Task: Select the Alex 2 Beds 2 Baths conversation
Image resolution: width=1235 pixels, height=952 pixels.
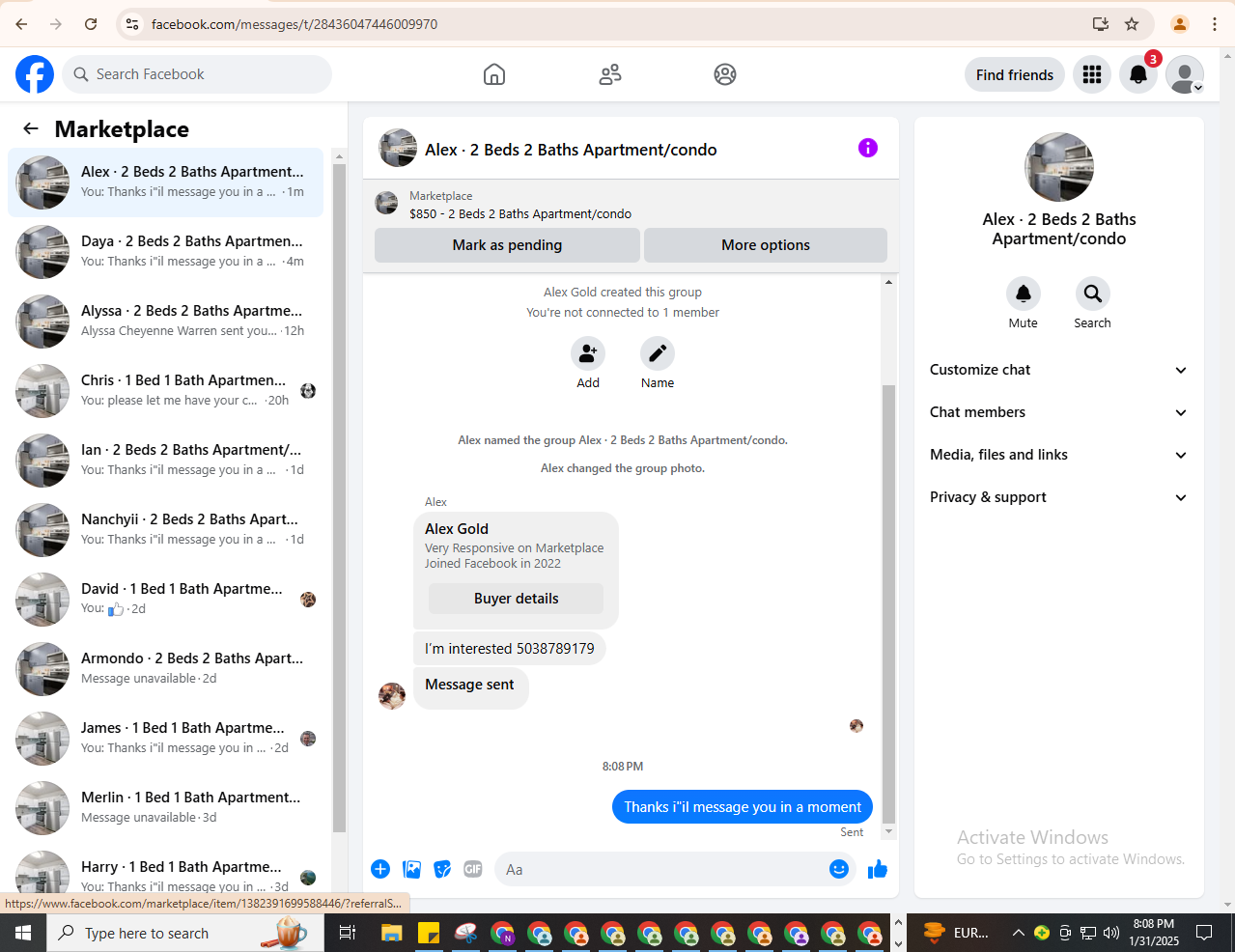Action: click(x=165, y=182)
